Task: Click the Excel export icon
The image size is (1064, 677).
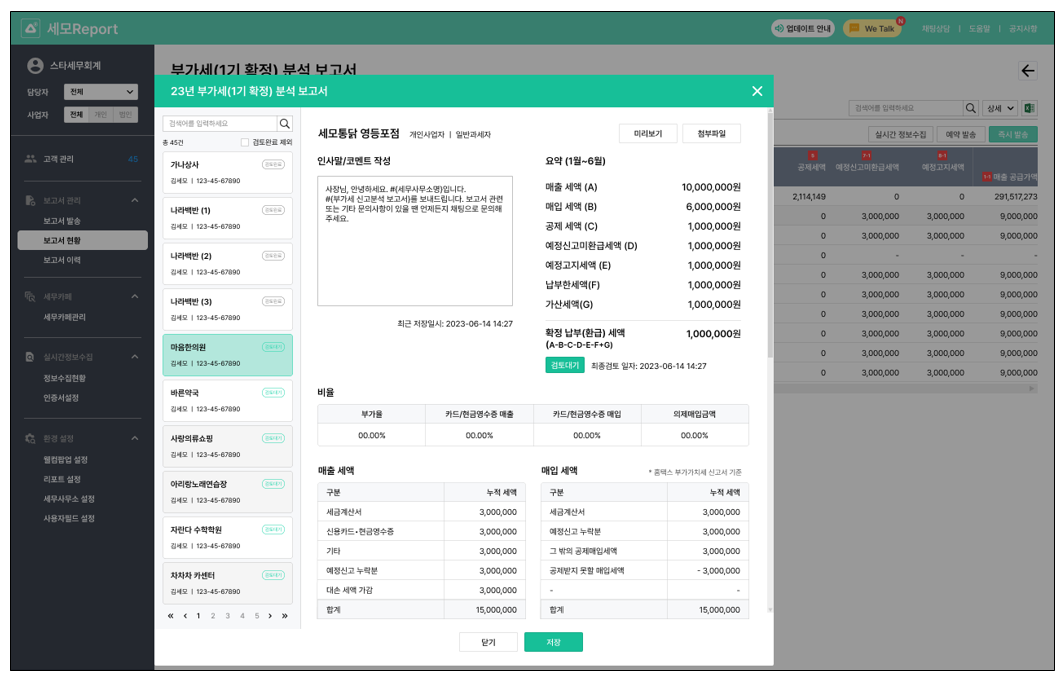Action: tap(1029, 108)
